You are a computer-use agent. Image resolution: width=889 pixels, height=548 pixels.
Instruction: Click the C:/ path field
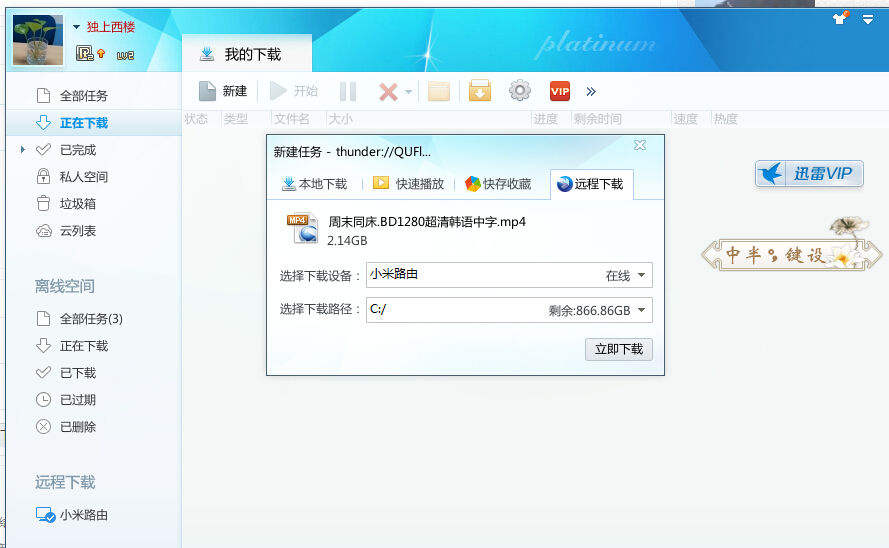509,310
